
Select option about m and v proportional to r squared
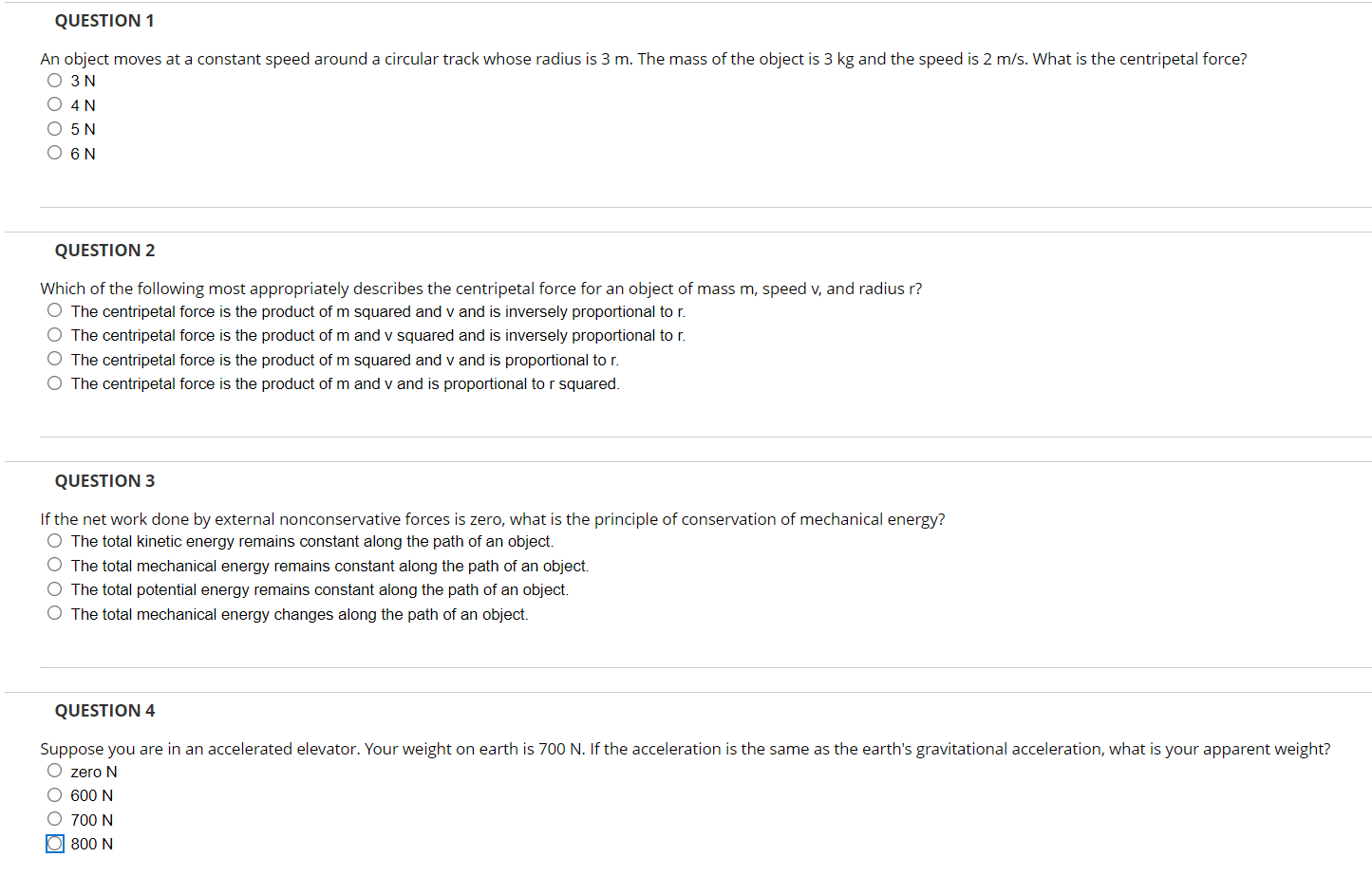(x=54, y=382)
